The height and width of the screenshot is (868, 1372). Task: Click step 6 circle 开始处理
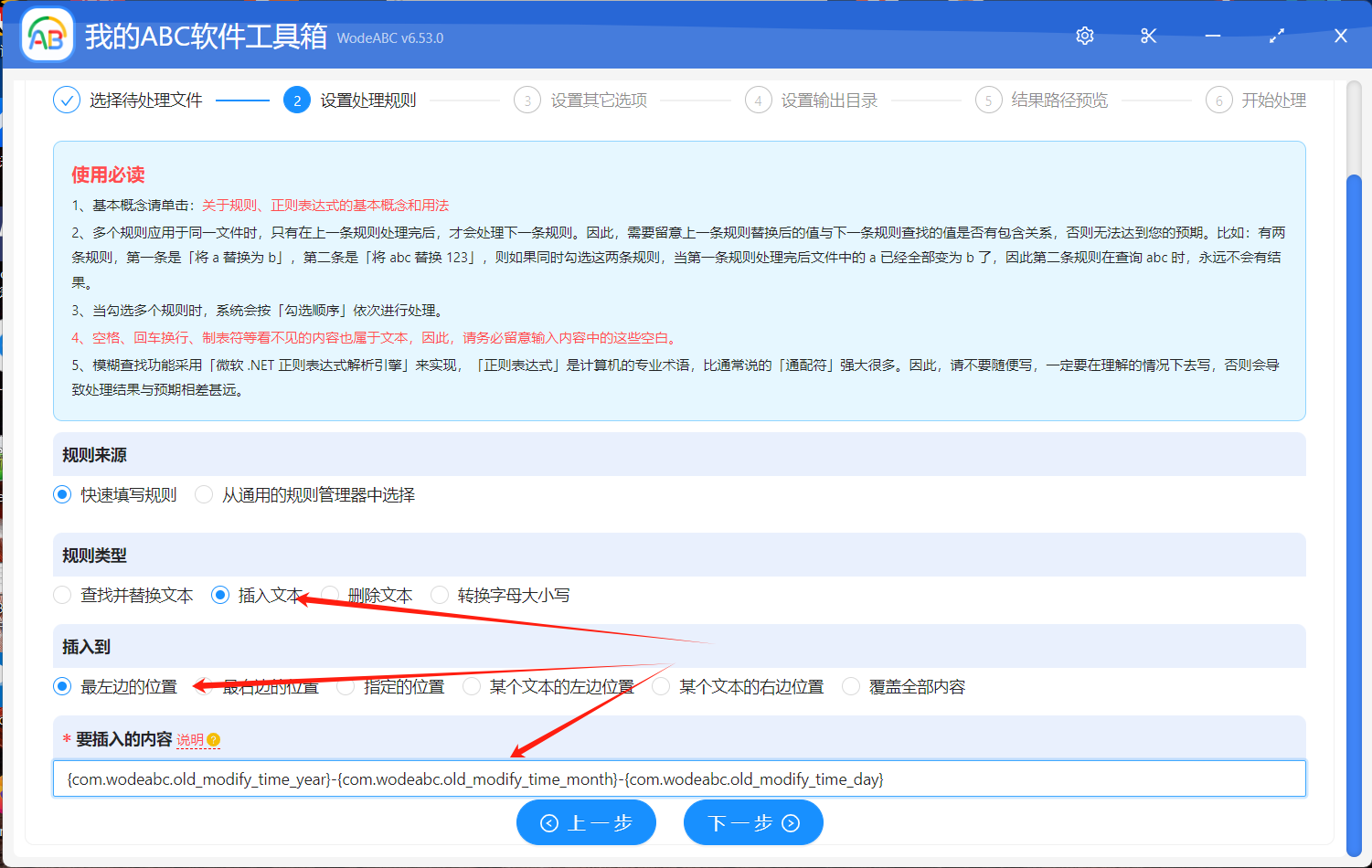(1218, 100)
